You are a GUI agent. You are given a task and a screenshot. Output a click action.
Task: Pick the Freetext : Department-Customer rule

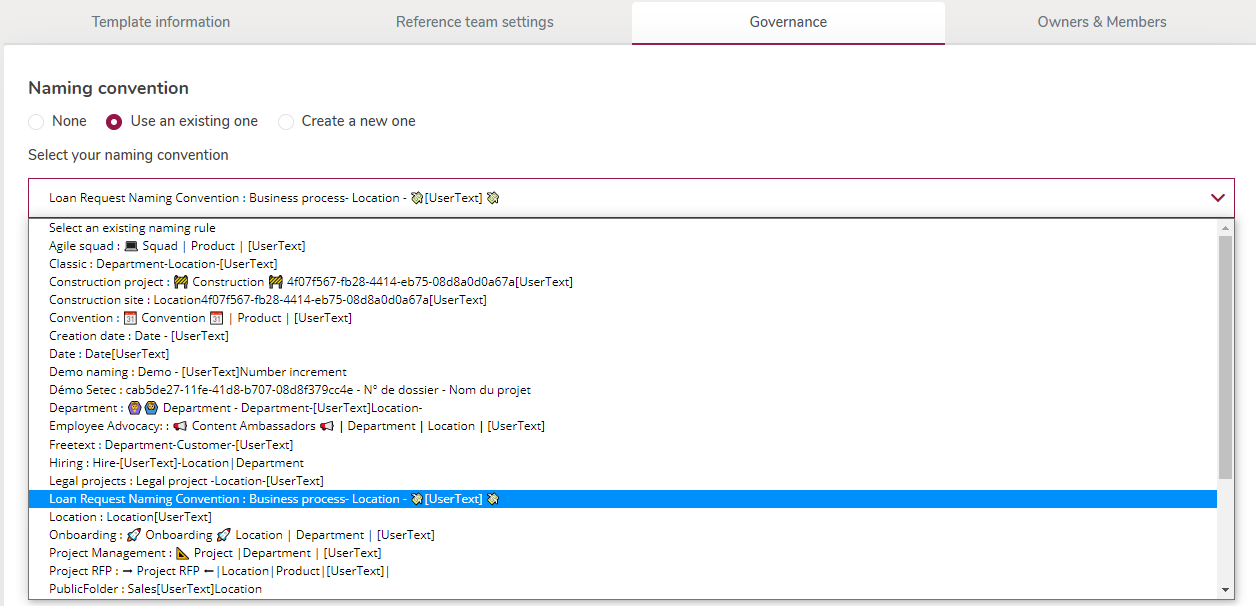click(x=623, y=445)
